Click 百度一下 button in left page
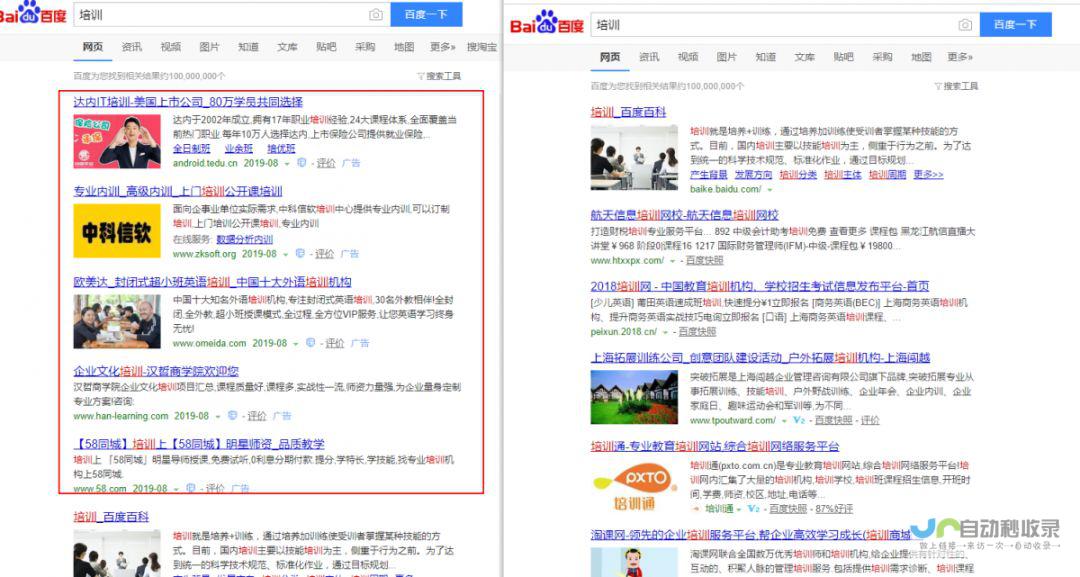Viewport: 1080px width, 577px height. [x=426, y=14]
